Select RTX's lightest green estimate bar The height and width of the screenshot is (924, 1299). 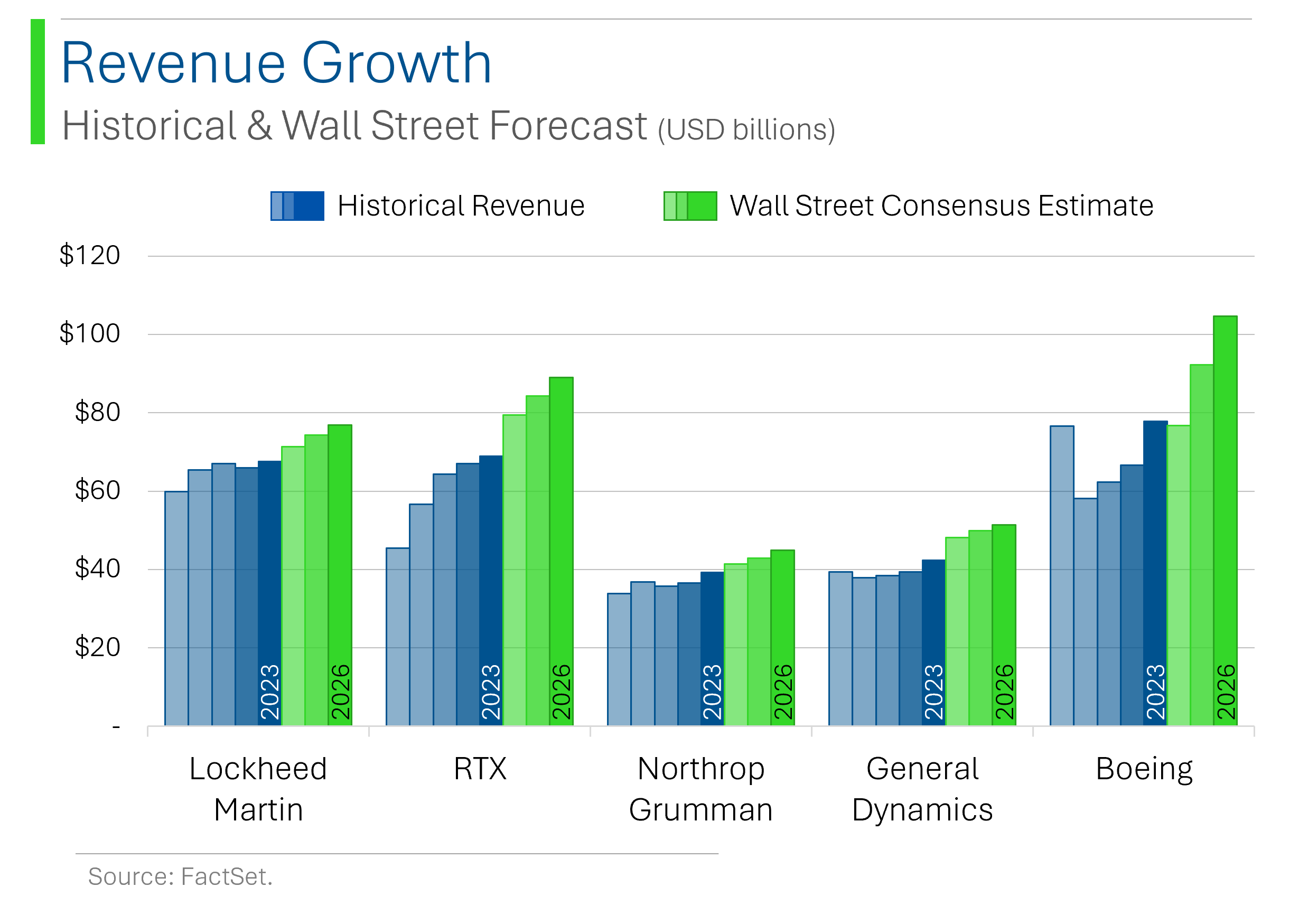pos(515,570)
